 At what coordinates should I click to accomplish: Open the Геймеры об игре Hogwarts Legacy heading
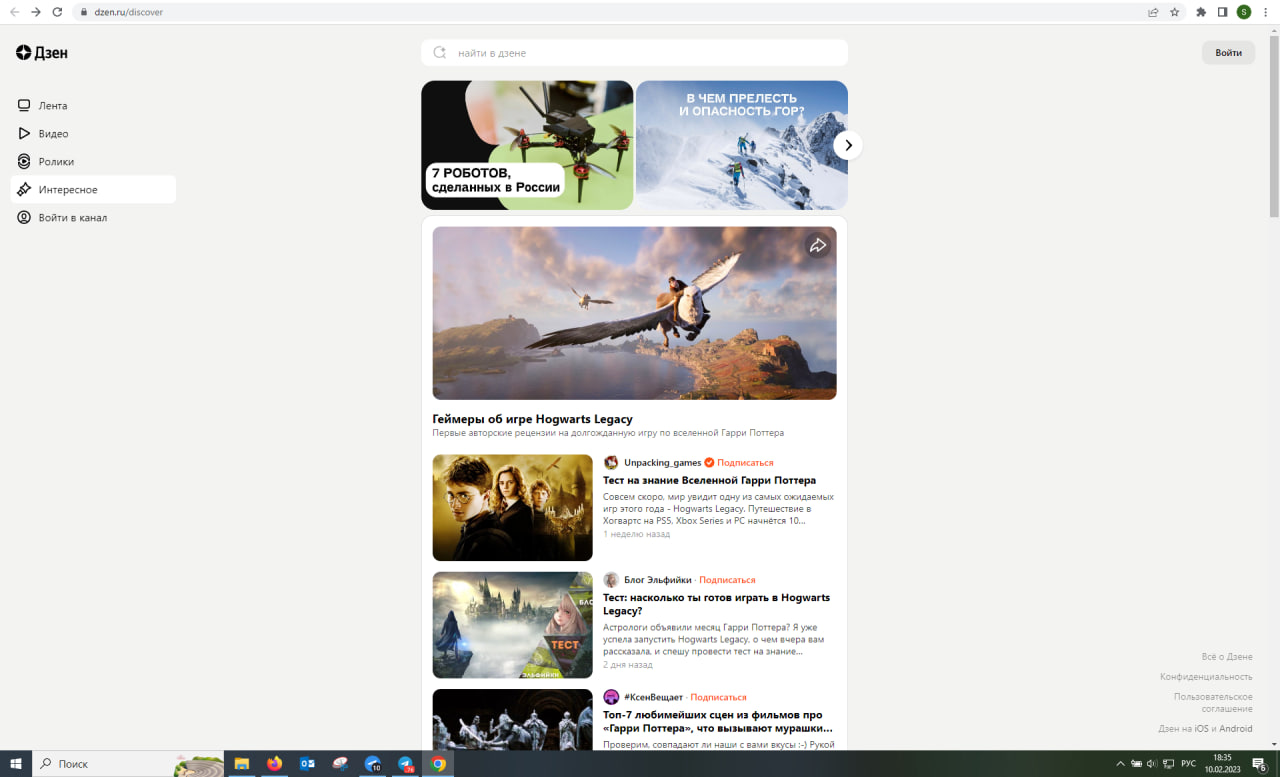coord(532,419)
